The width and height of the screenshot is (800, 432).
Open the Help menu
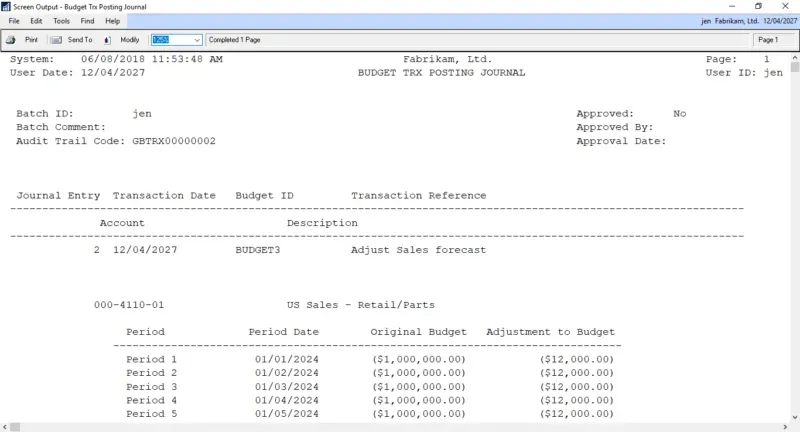tap(112, 21)
